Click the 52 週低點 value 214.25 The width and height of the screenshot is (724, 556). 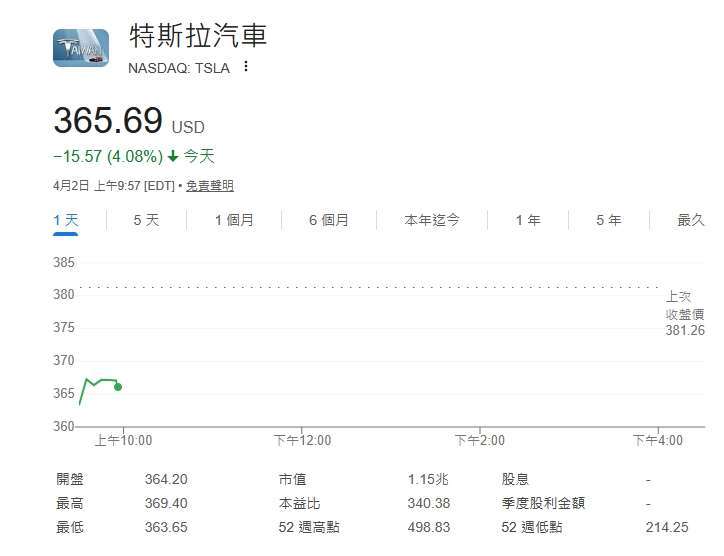[666, 527]
